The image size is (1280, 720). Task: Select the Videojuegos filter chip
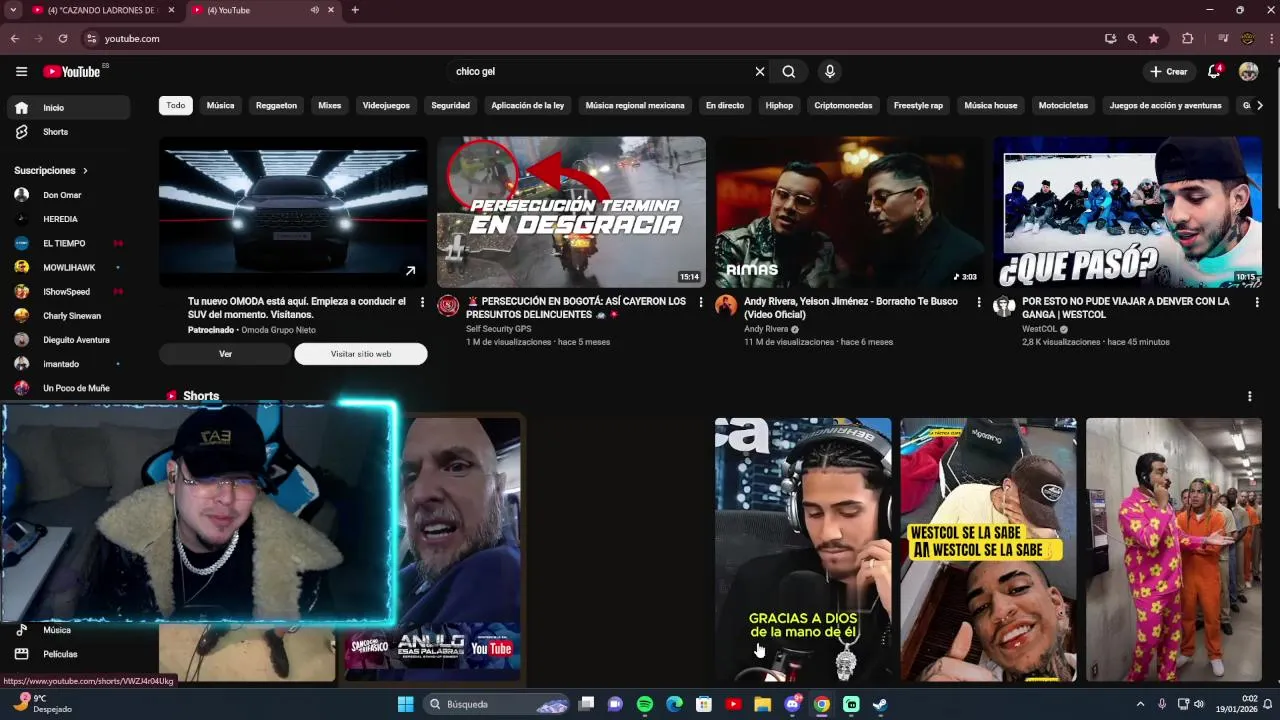point(386,105)
